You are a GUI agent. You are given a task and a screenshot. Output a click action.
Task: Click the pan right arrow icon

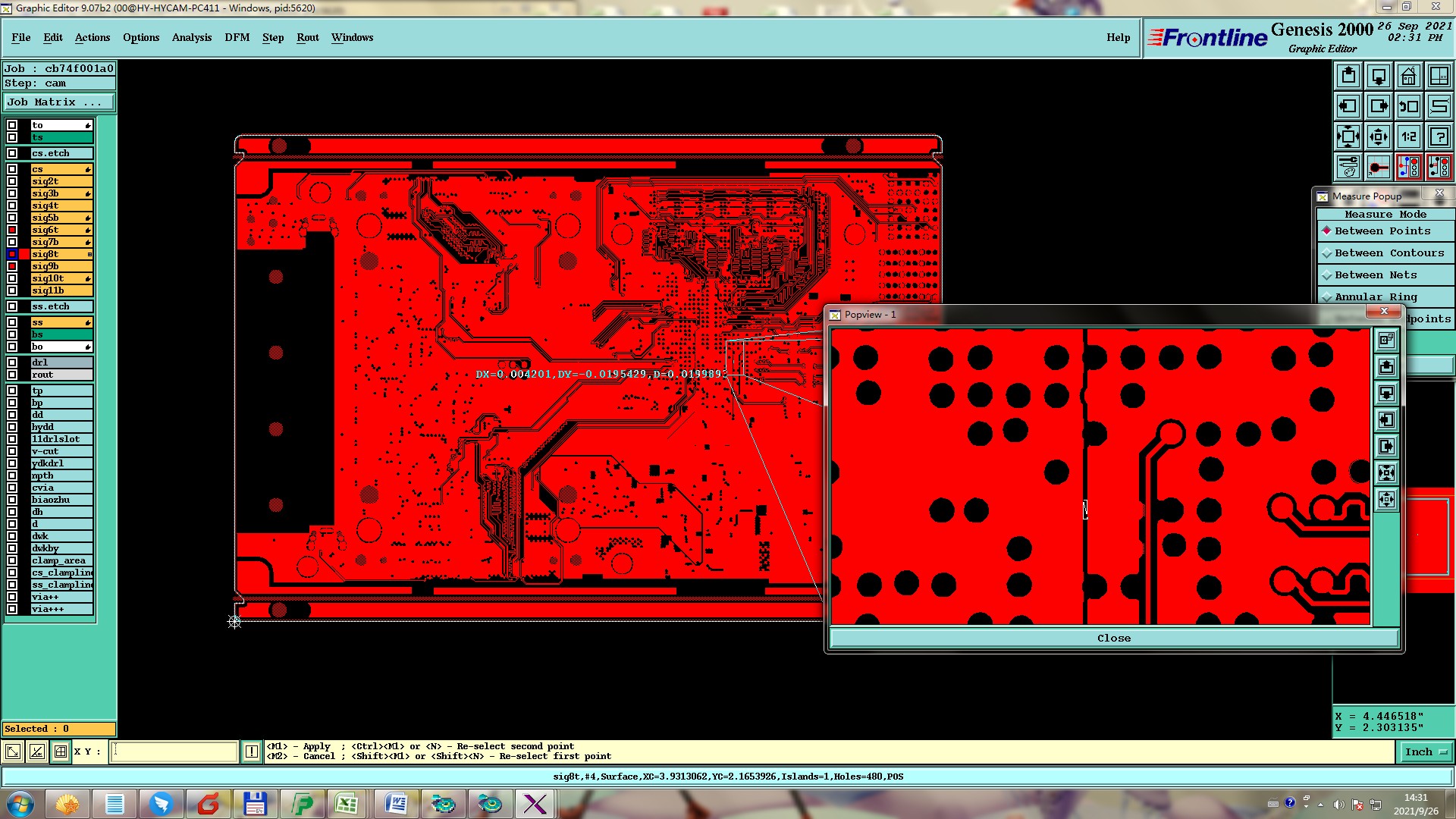[1379, 106]
